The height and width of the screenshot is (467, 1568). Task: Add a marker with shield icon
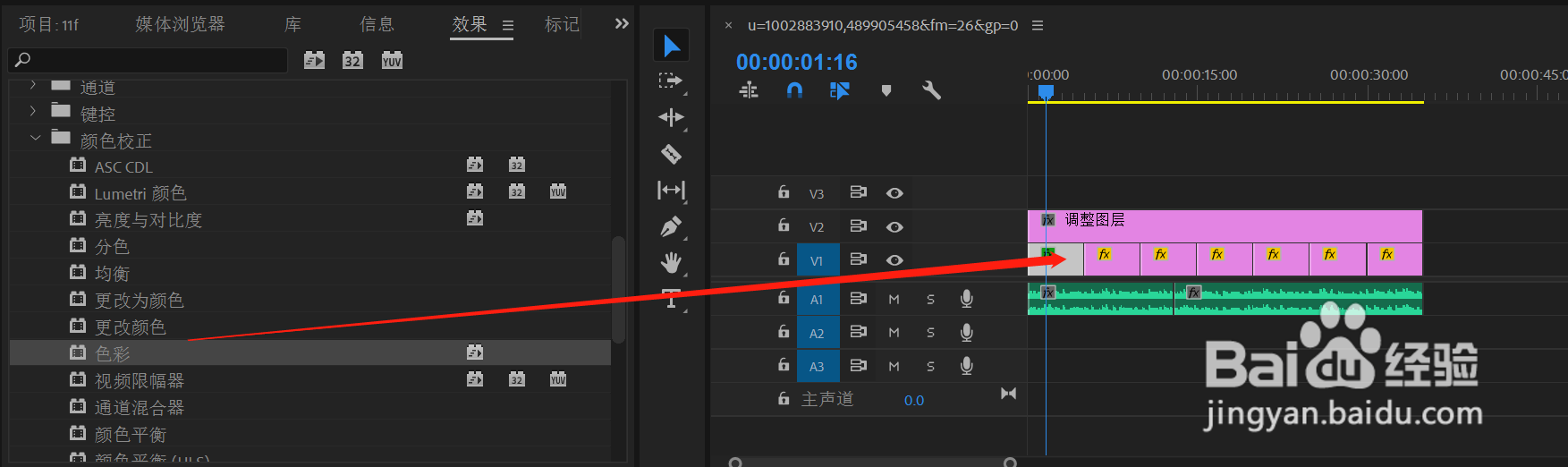pos(886,90)
